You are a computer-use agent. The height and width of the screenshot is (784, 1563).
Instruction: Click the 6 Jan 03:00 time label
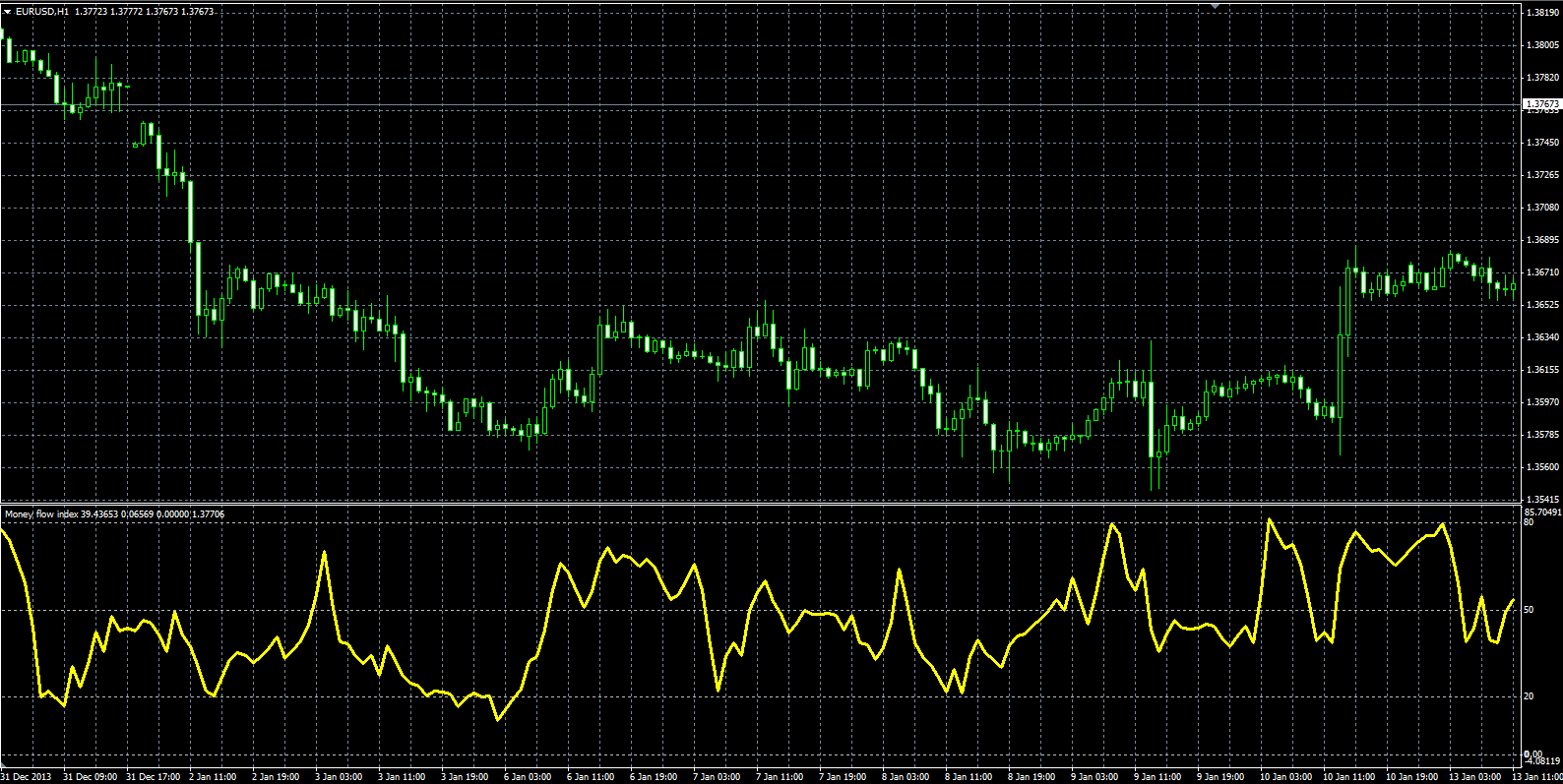pos(528,777)
